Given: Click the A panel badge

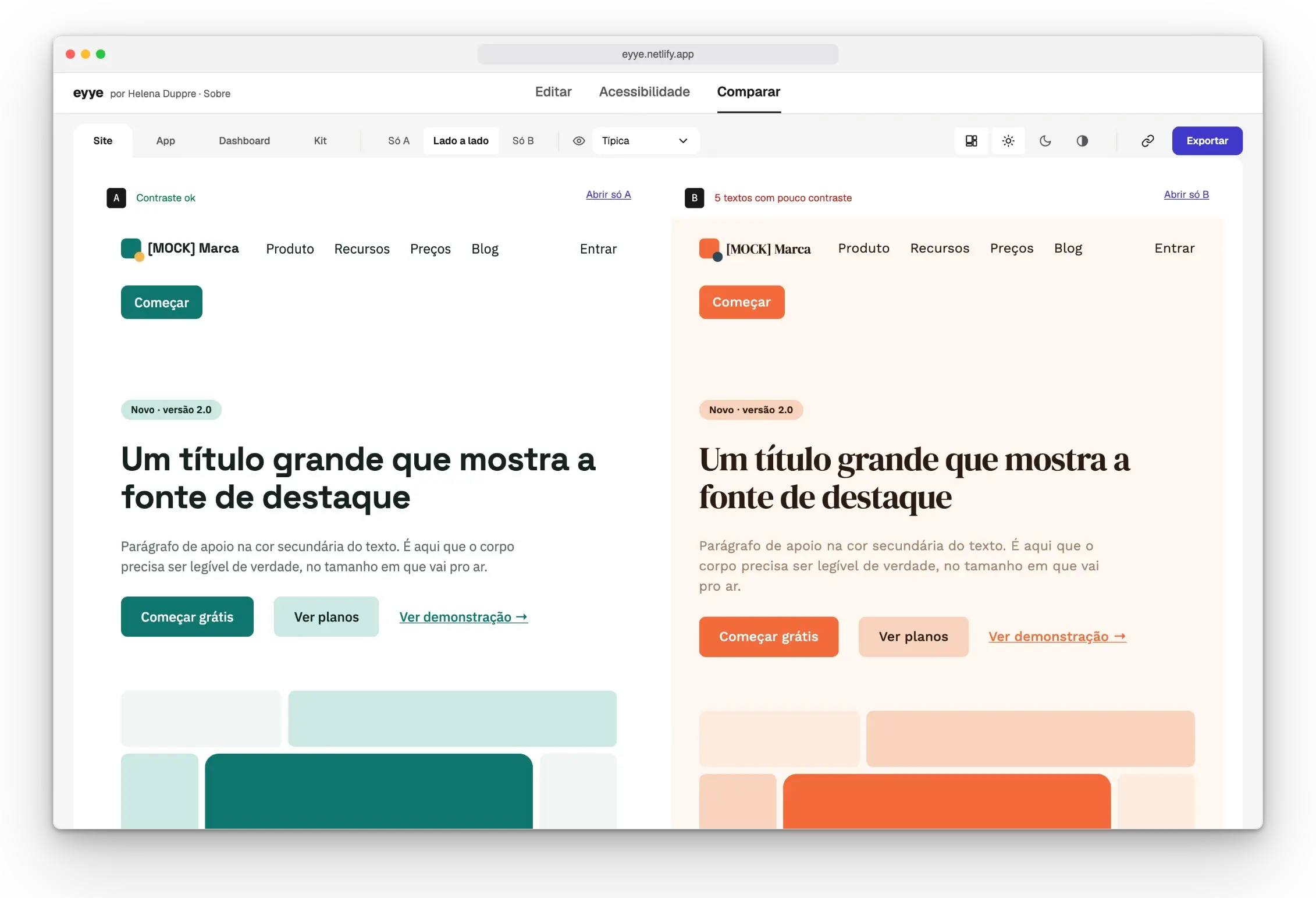Looking at the screenshot, I should pyautogui.click(x=116, y=198).
